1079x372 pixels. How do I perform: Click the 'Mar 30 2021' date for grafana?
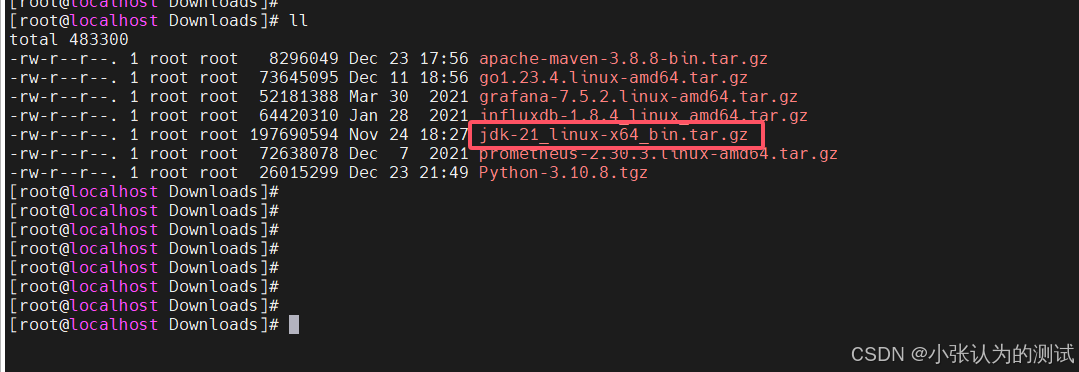click(x=408, y=97)
